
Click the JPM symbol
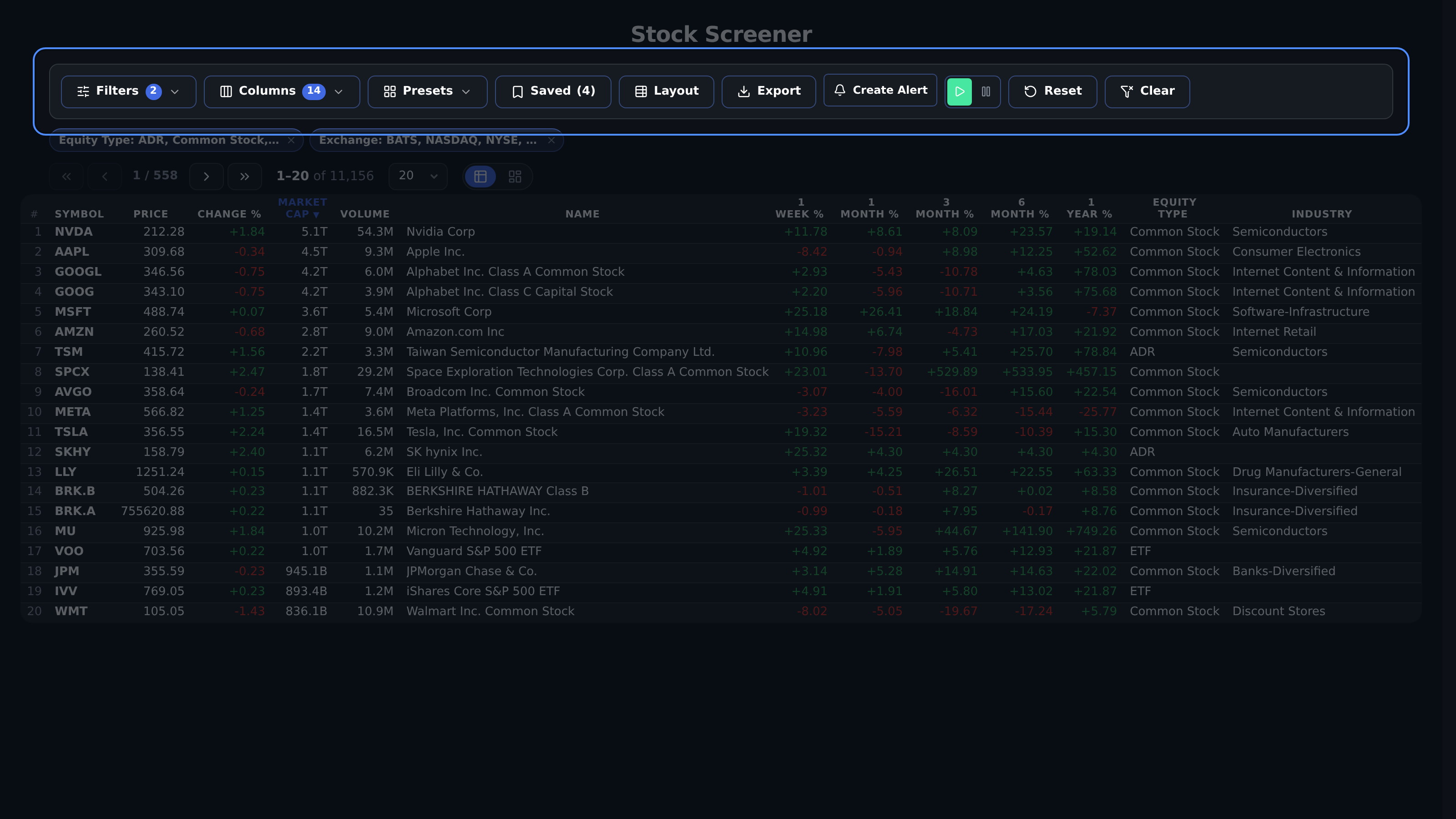tap(67, 571)
